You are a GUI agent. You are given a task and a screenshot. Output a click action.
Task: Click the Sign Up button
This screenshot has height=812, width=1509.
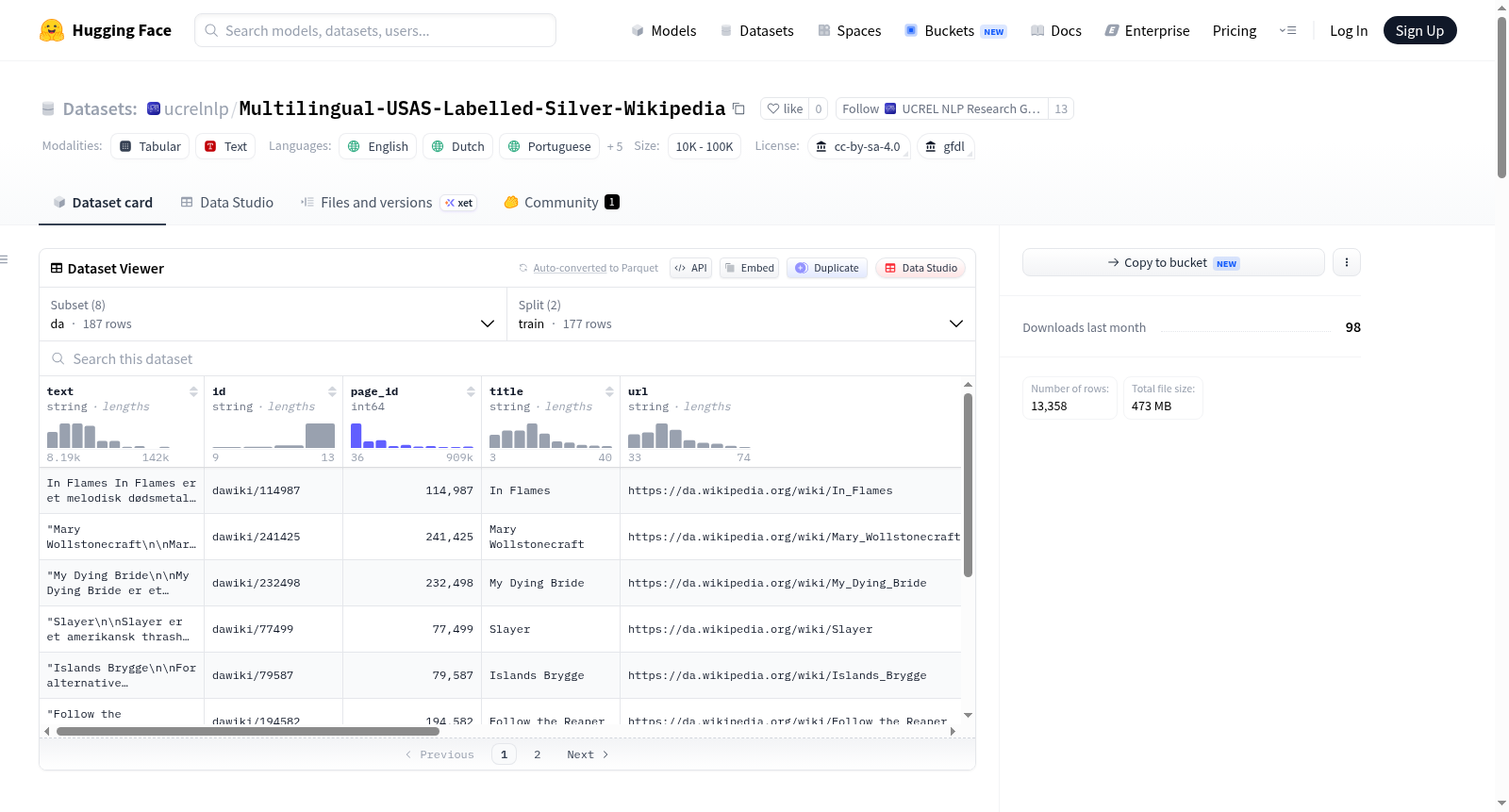pyautogui.click(x=1420, y=31)
